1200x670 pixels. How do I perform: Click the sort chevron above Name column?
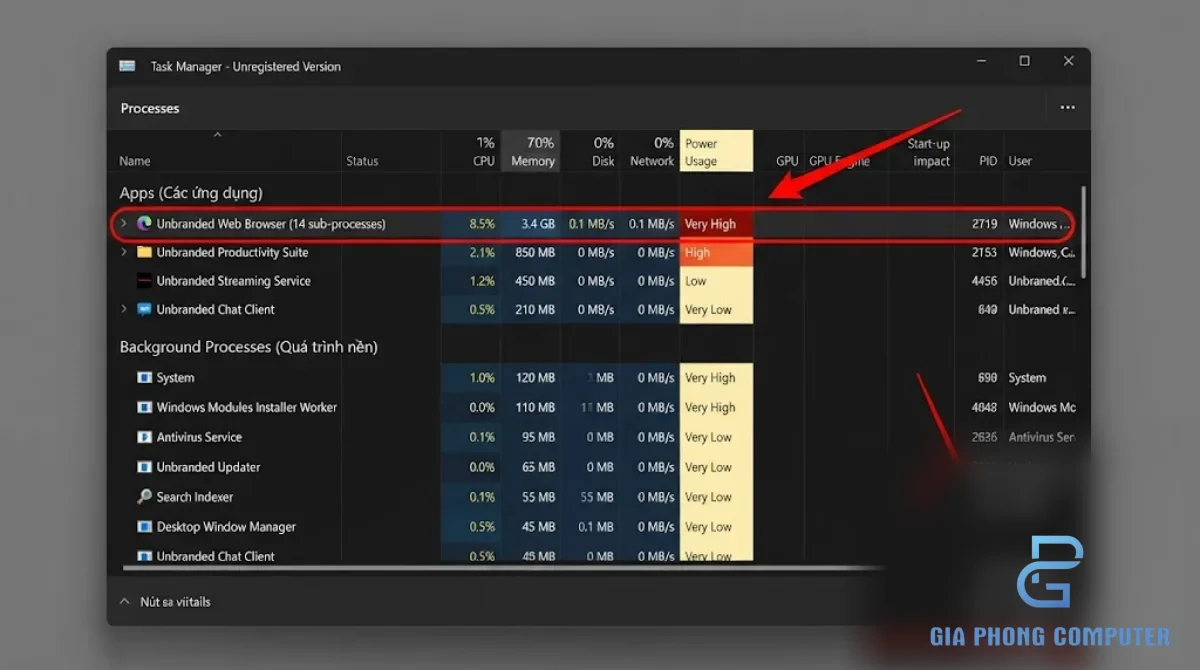pyautogui.click(x=217, y=135)
